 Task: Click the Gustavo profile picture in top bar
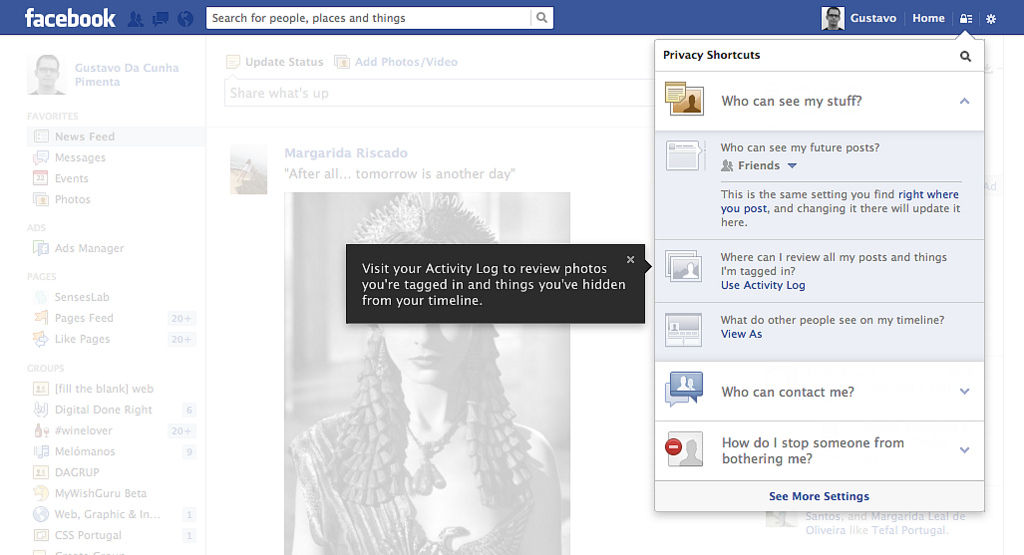(833, 18)
